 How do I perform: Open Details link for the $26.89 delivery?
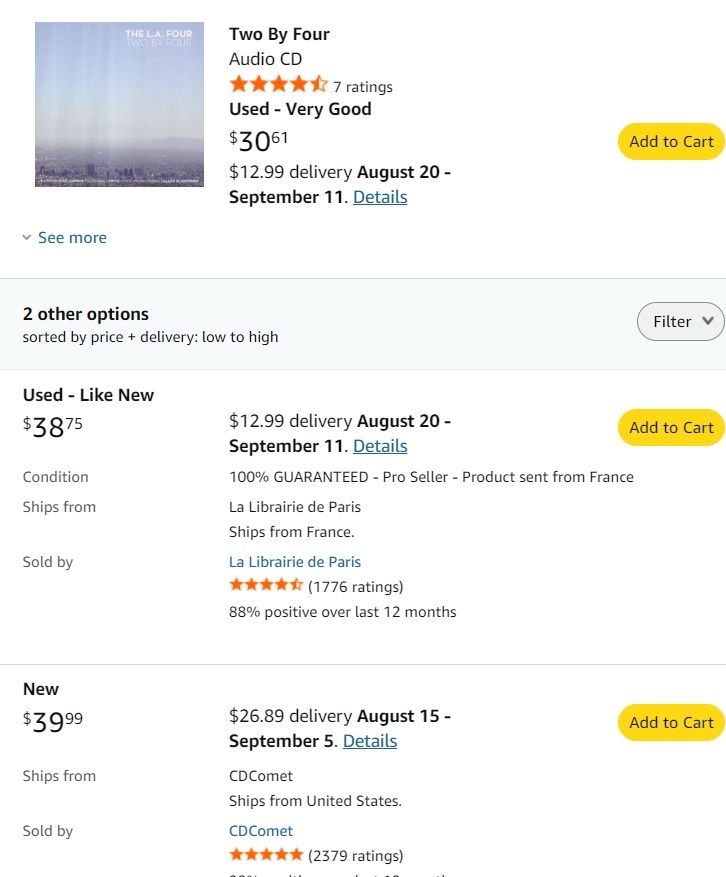[x=370, y=741]
